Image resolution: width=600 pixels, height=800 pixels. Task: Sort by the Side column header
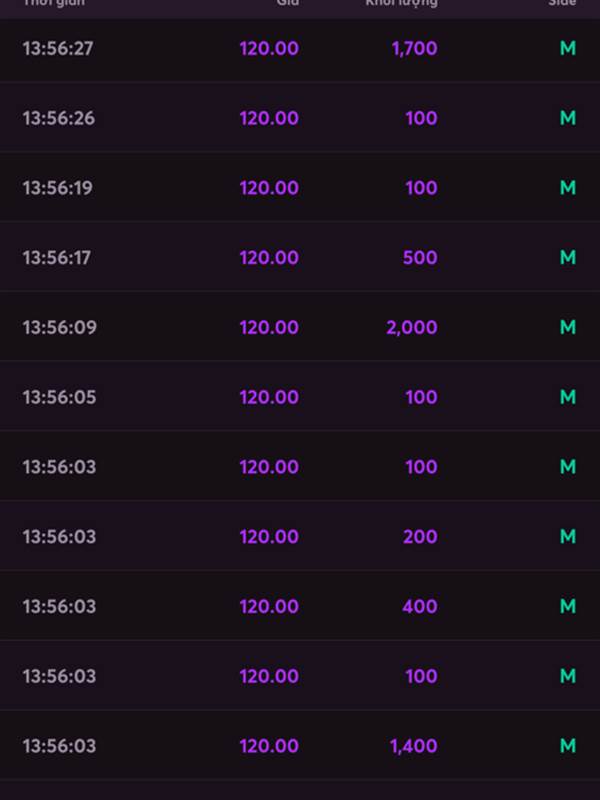tap(562, 3)
